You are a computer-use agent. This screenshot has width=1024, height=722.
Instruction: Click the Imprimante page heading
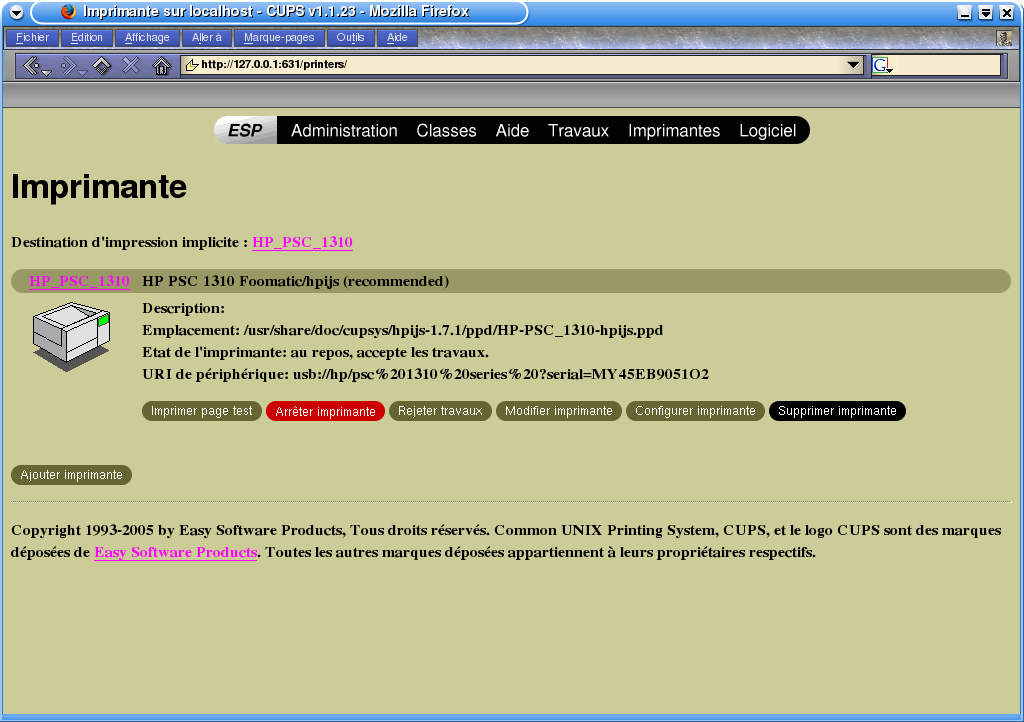(99, 187)
